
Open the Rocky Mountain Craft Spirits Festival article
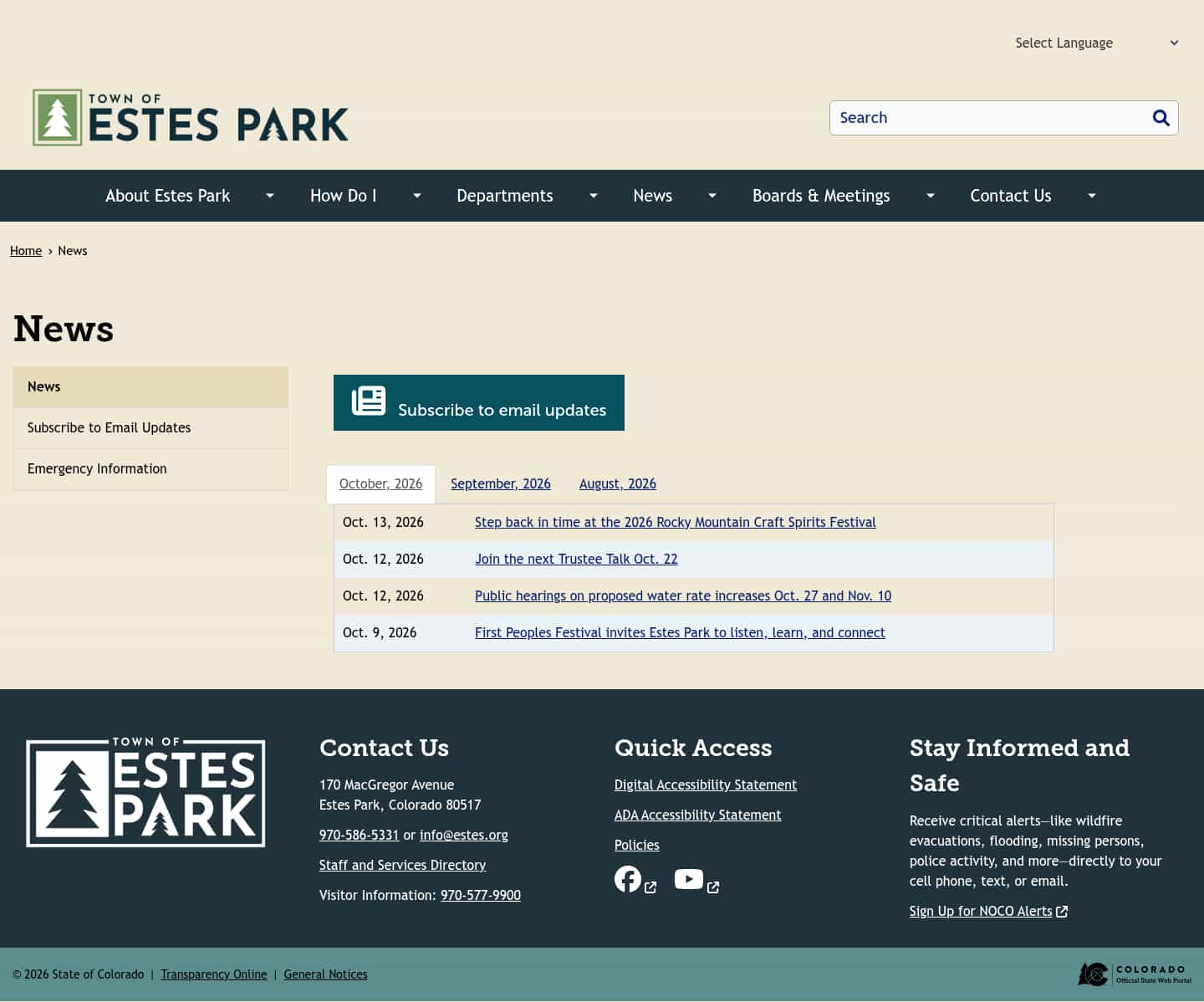coord(676,522)
